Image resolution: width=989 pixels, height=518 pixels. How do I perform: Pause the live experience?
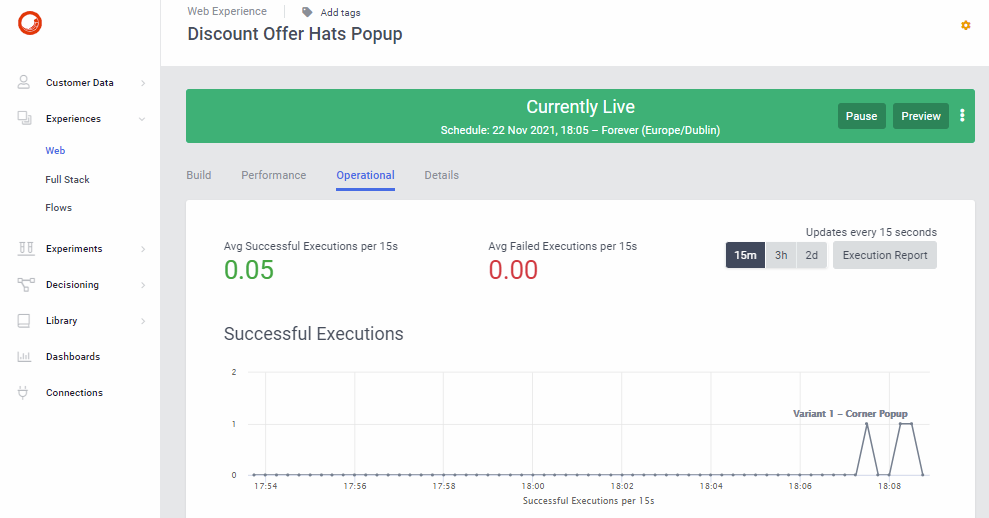point(861,116)
